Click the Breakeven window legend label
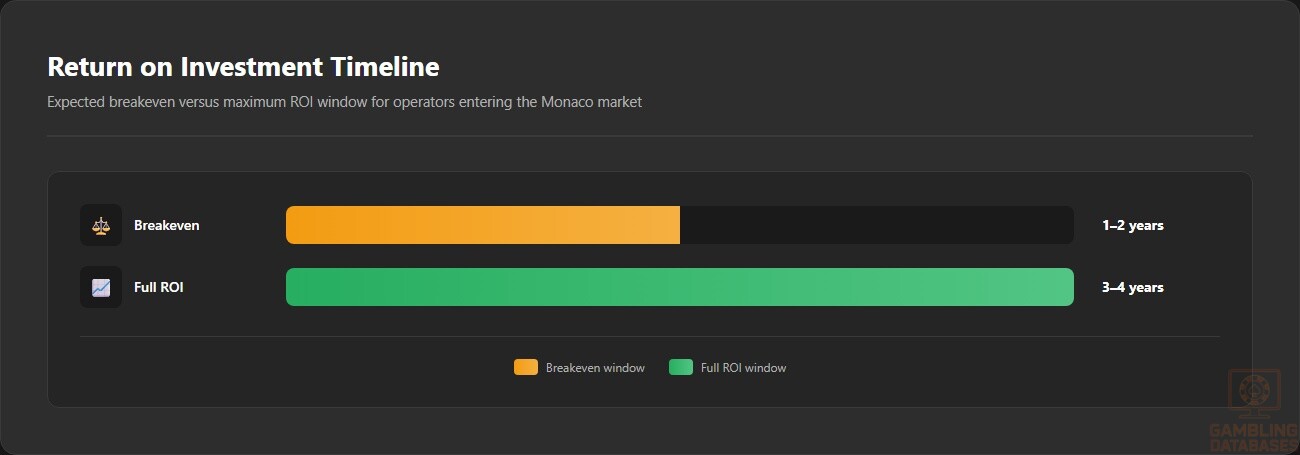Screen dimensions: 1300x455 595,368
